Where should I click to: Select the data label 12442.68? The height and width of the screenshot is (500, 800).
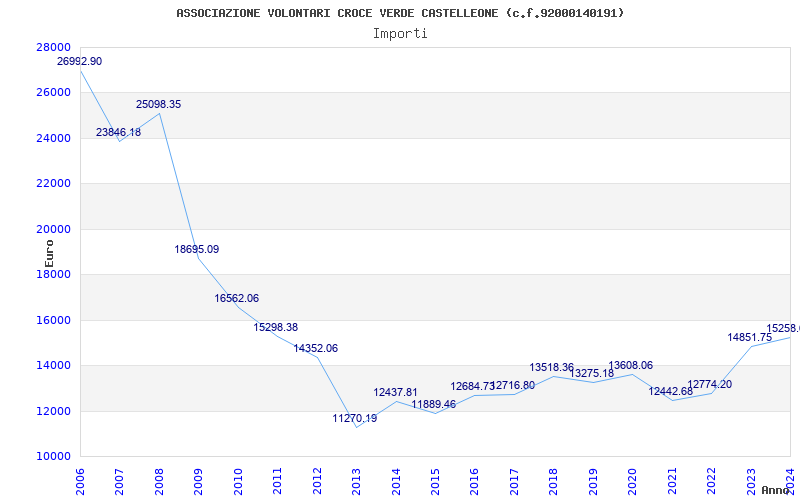point(670,391)
